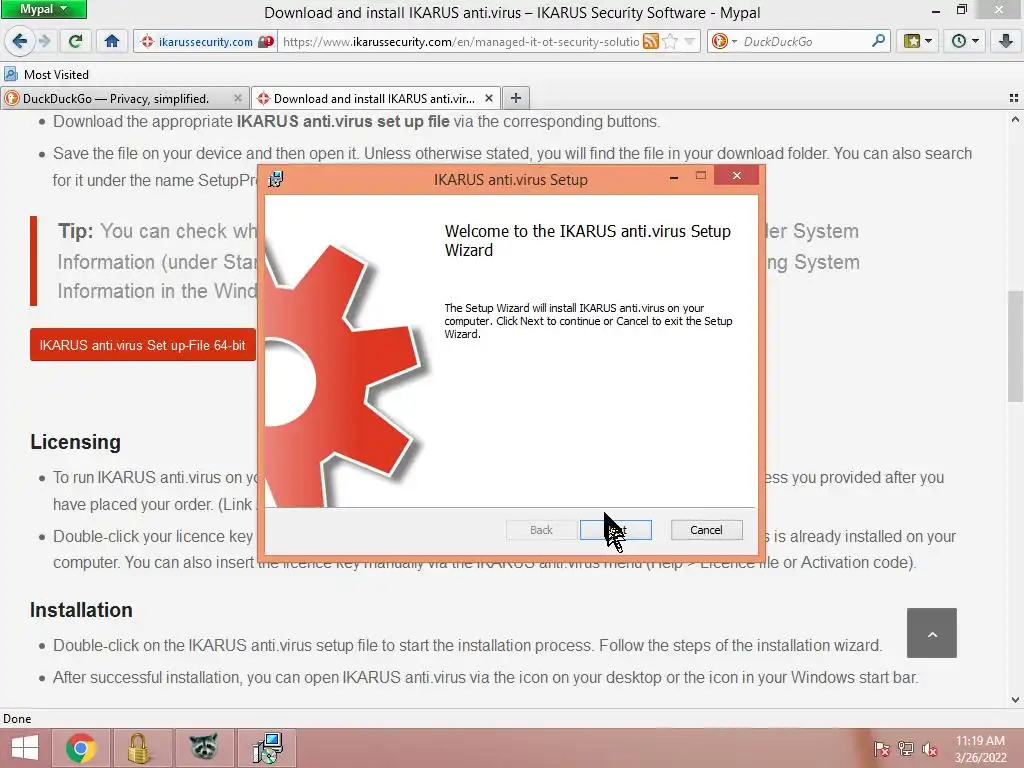Go forward with the browser forward arrow
This screenshot has height=768, width=1024.
click(44, 41)
